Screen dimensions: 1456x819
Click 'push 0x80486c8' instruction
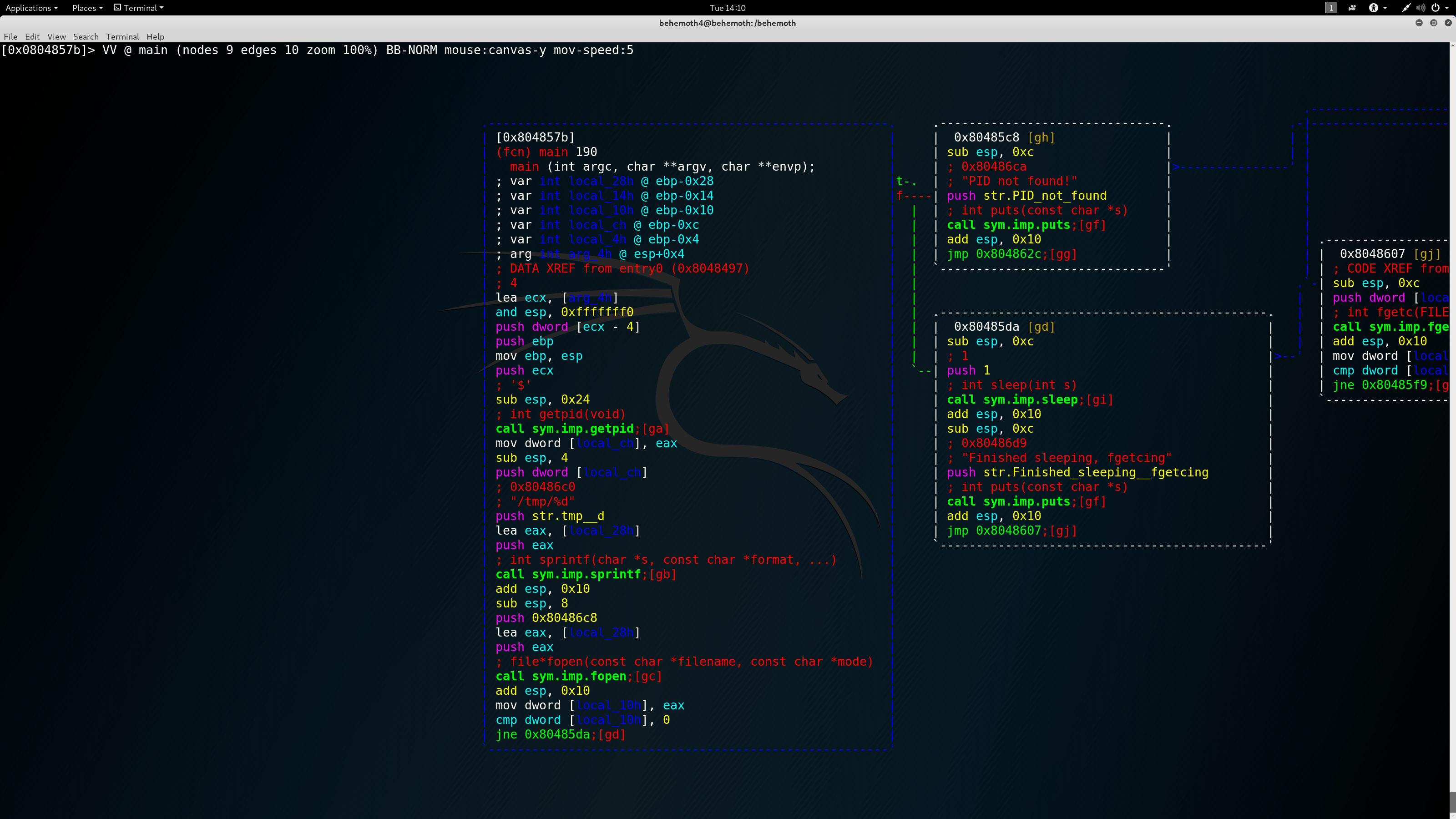tap(546, 618)
